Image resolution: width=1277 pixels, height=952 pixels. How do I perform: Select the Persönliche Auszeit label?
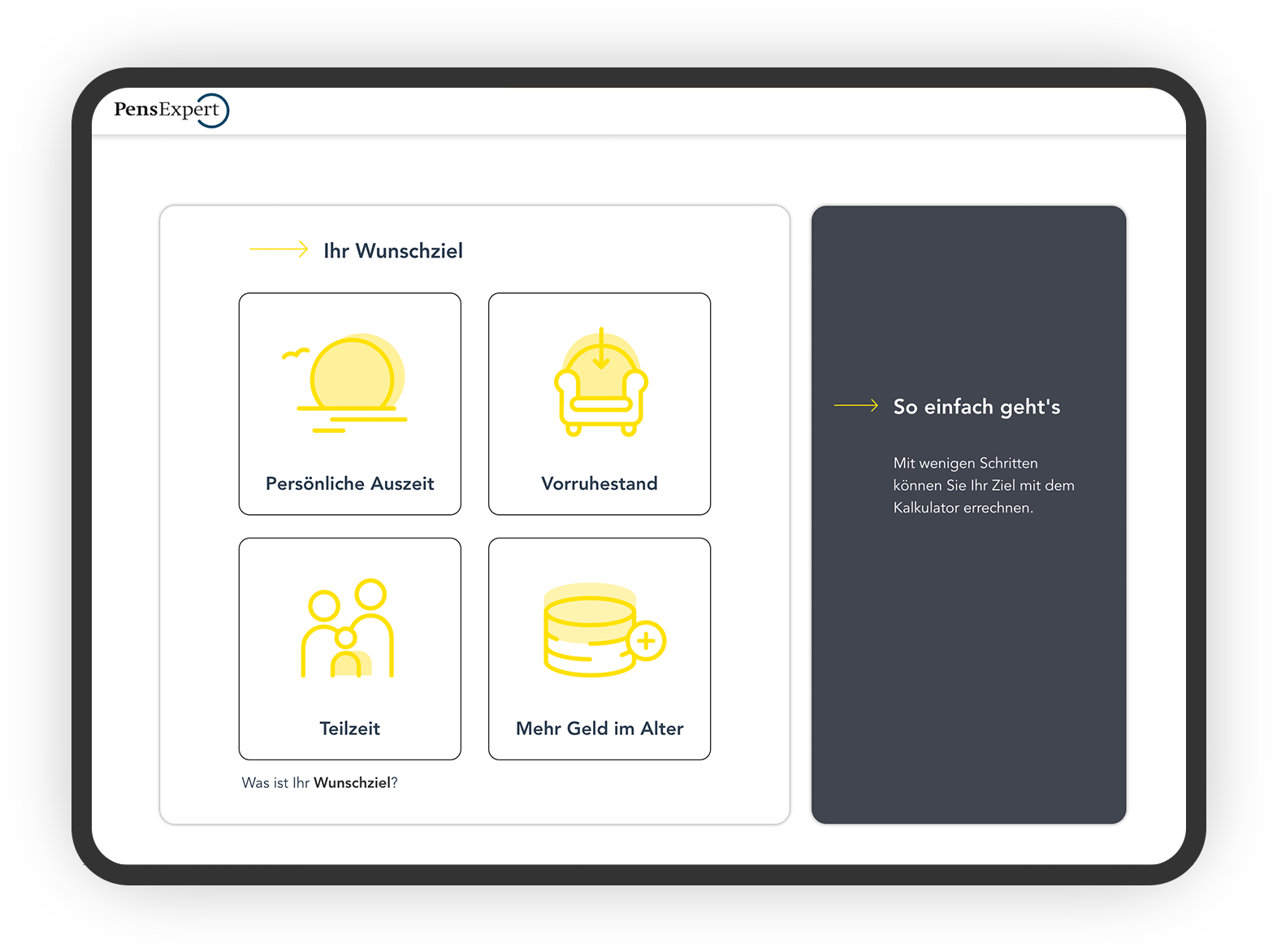pos(349,483)
